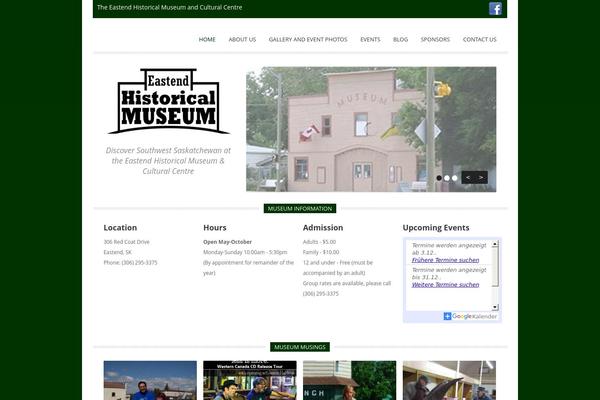Click the MUSEUM INFORMATION label
600x400 pixels.
(x=300, y=209)
